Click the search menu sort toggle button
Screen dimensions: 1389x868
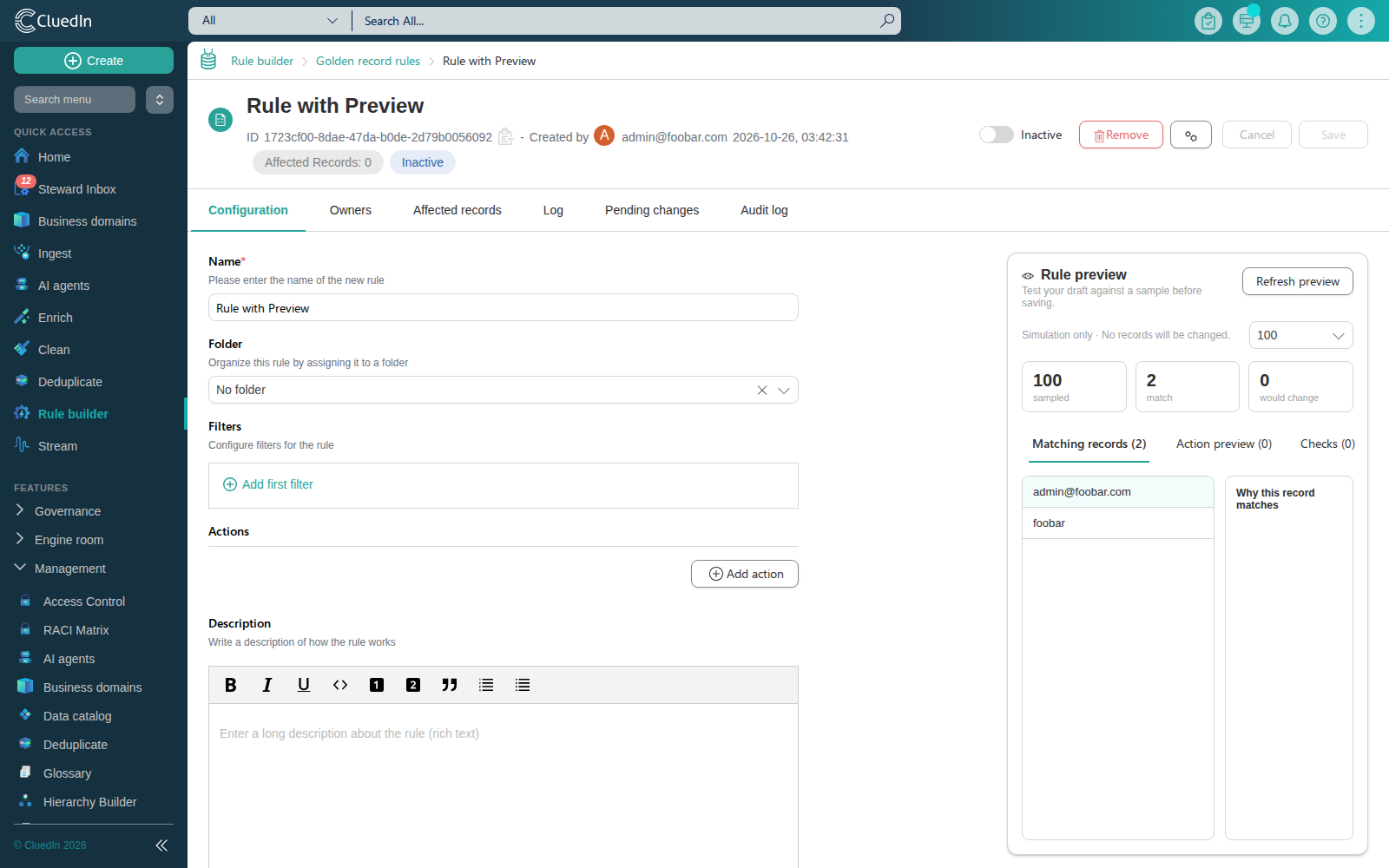[x=160, y=100]
